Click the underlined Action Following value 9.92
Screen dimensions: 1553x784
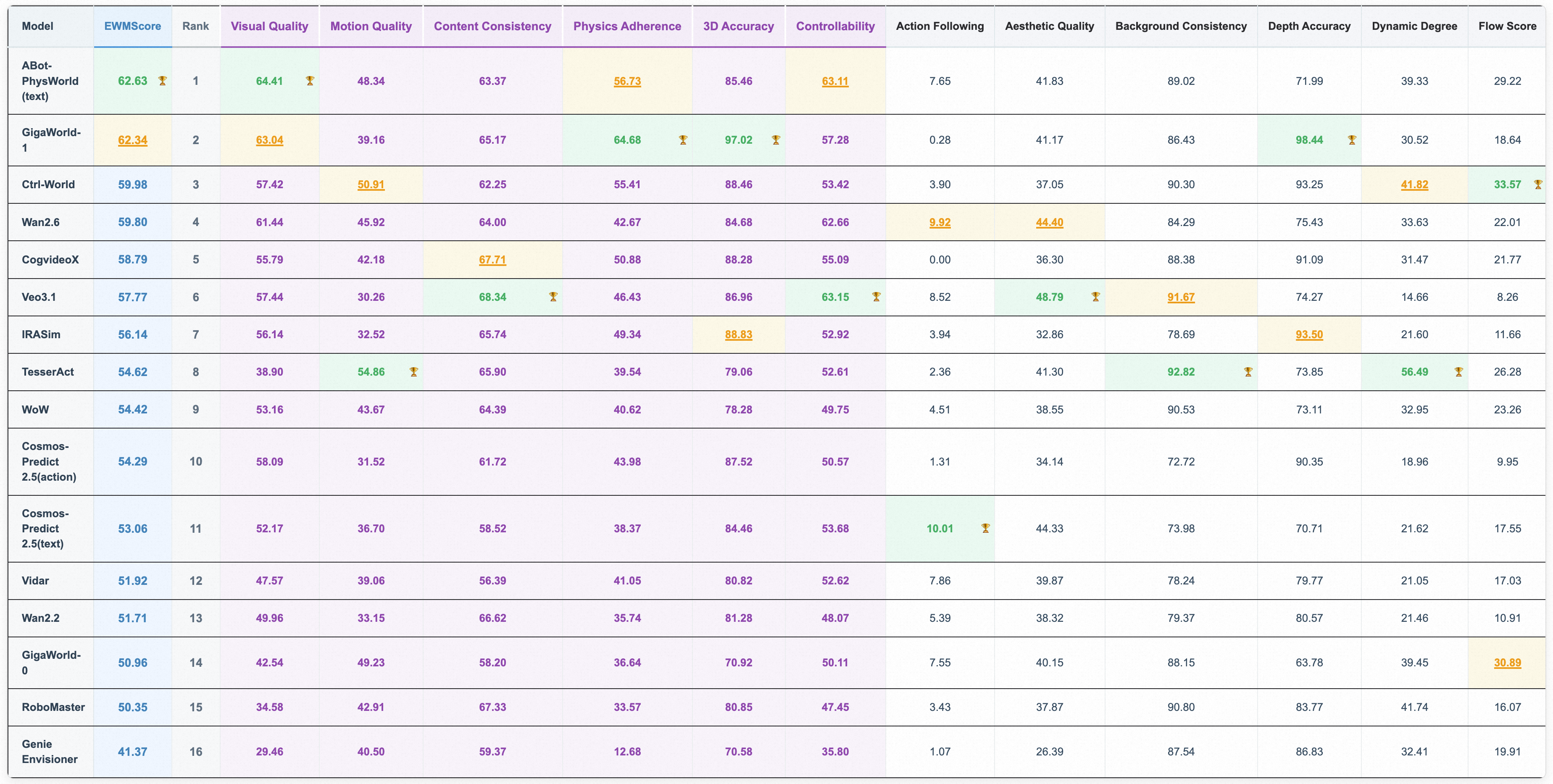click(x=940, y=222)
